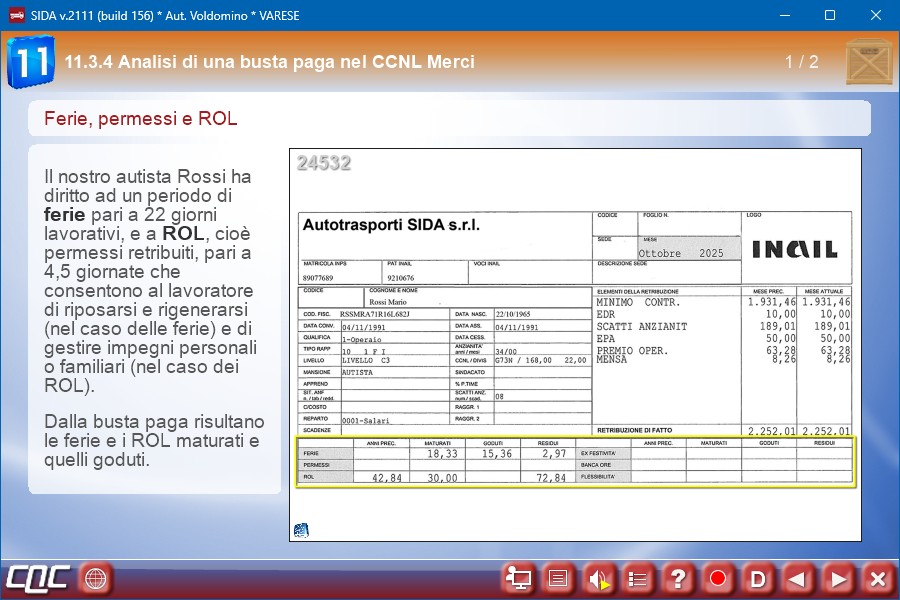The image size is (900, 600).
Task: Click the 'Ferie, permessi e ROL' heading
Action: pos(141,119)
